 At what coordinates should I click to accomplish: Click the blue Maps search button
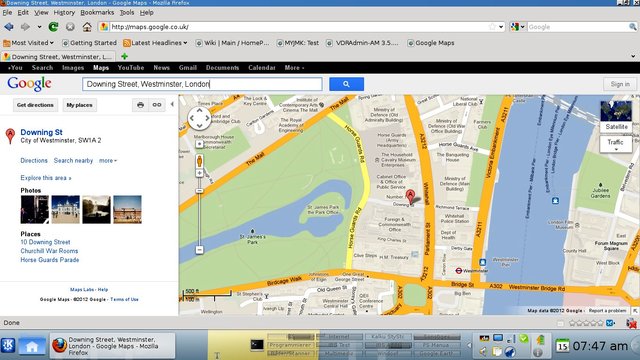click(347, 84)
